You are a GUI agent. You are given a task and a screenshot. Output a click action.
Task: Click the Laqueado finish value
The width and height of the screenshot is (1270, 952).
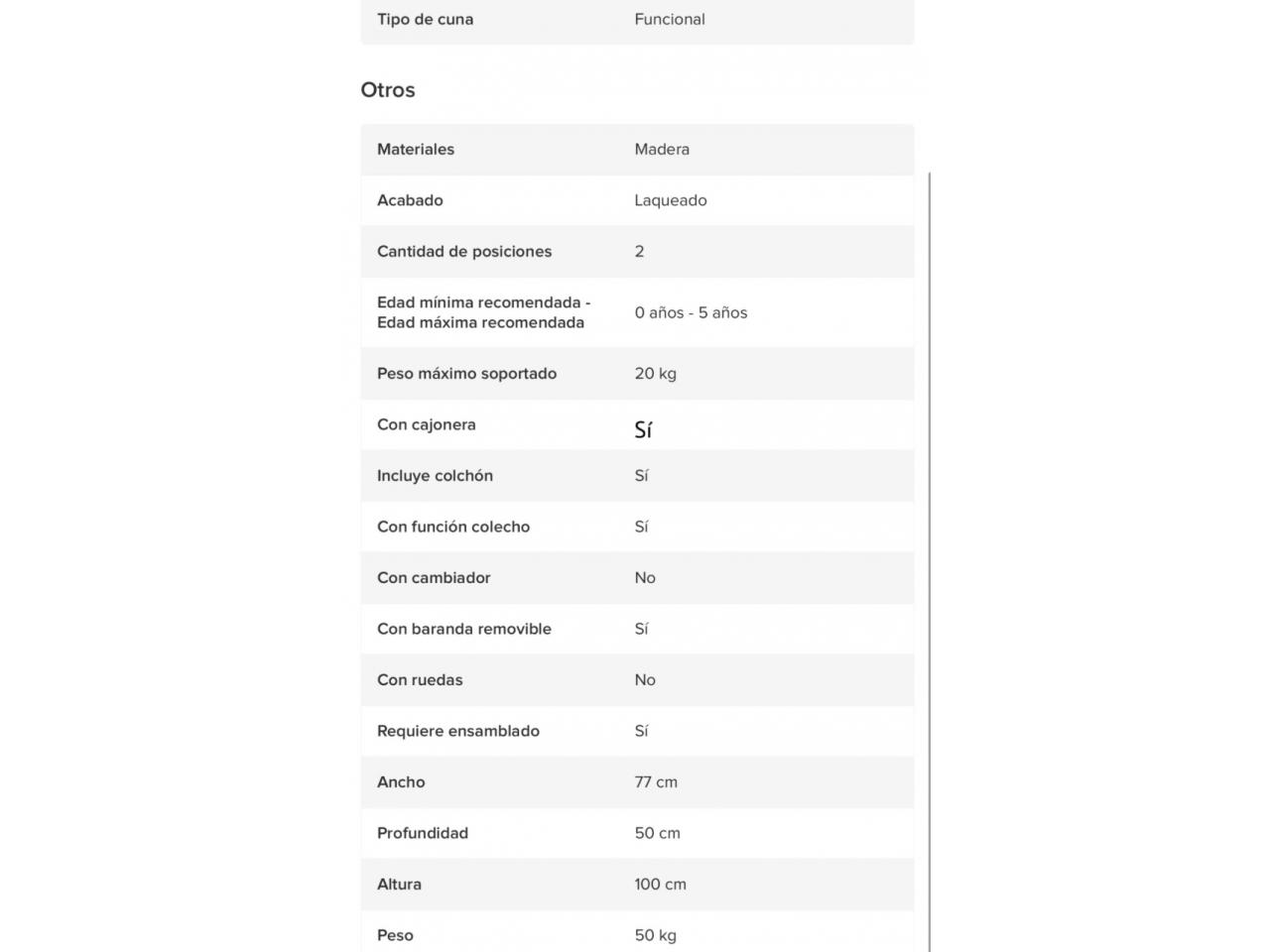pos(671,200)
